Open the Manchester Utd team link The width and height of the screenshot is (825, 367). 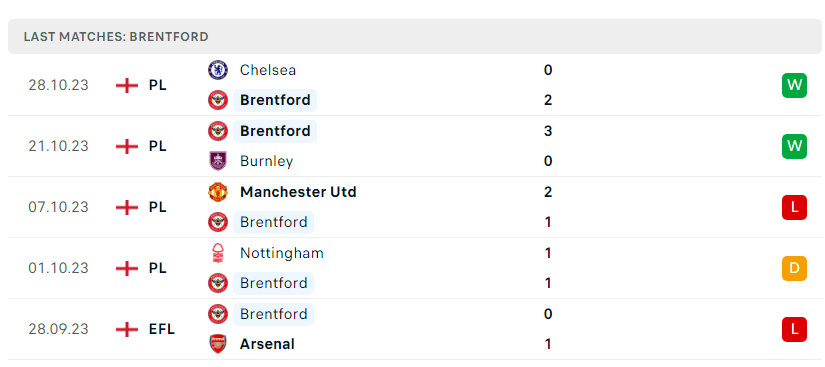tap(298, 192)
